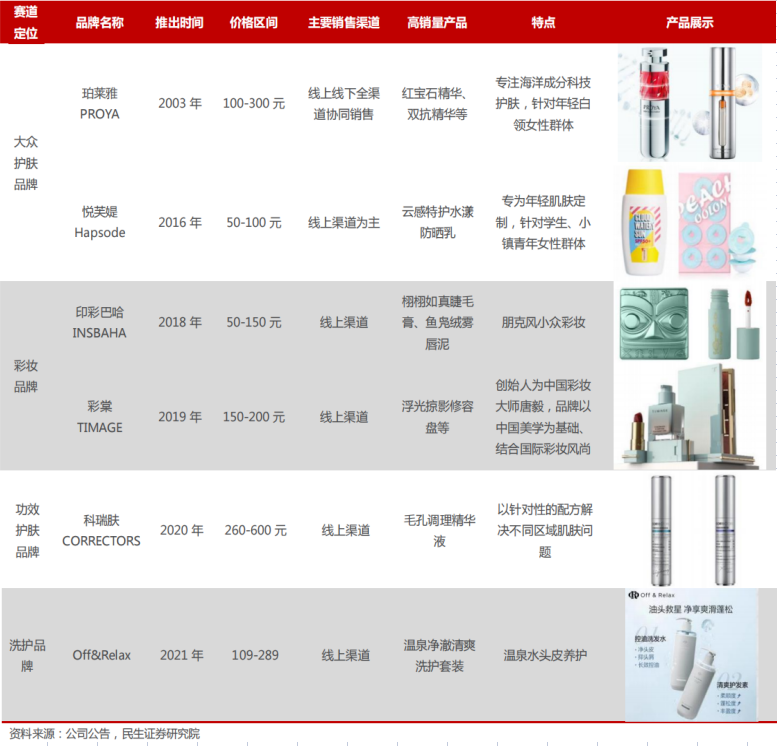Click the 毛孔调理精华液 product cell
Viewport: 777px width, 746px height.
pos(440,530)
